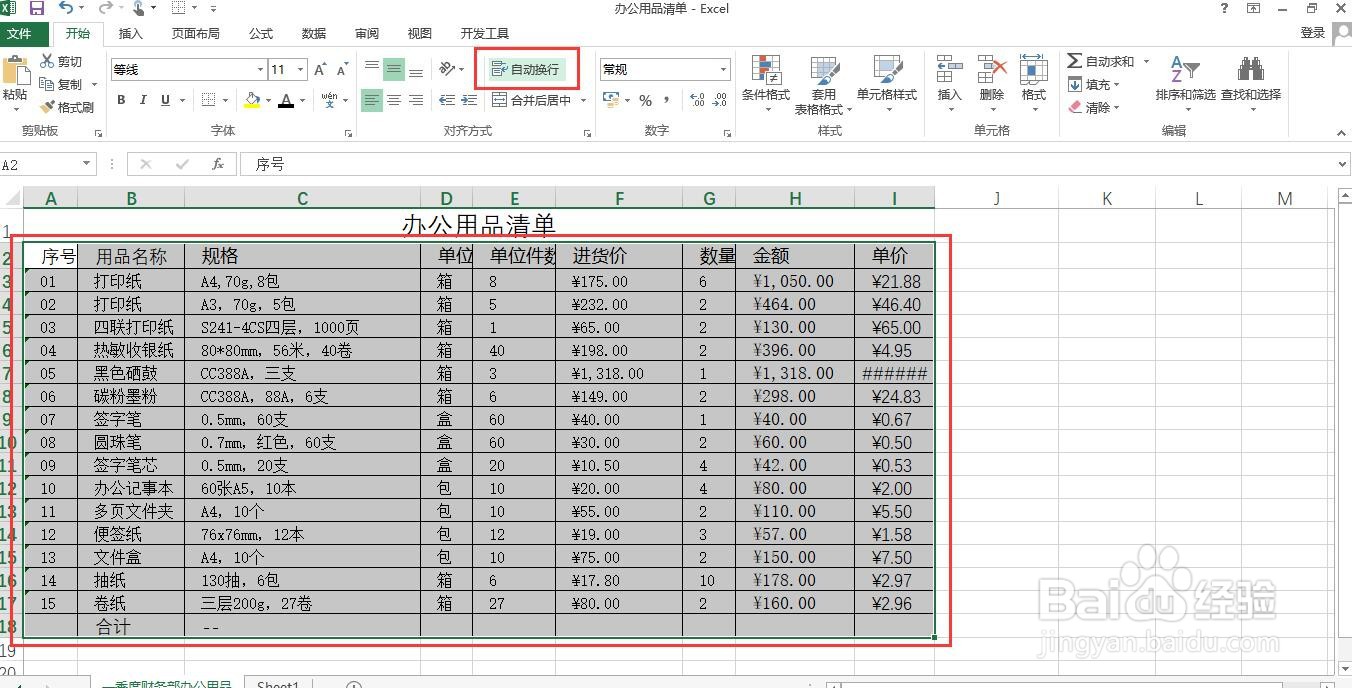Click the 格式刷 format painter icon
1352x688 pixels.
pyautogui.click(x=49, y=105)
